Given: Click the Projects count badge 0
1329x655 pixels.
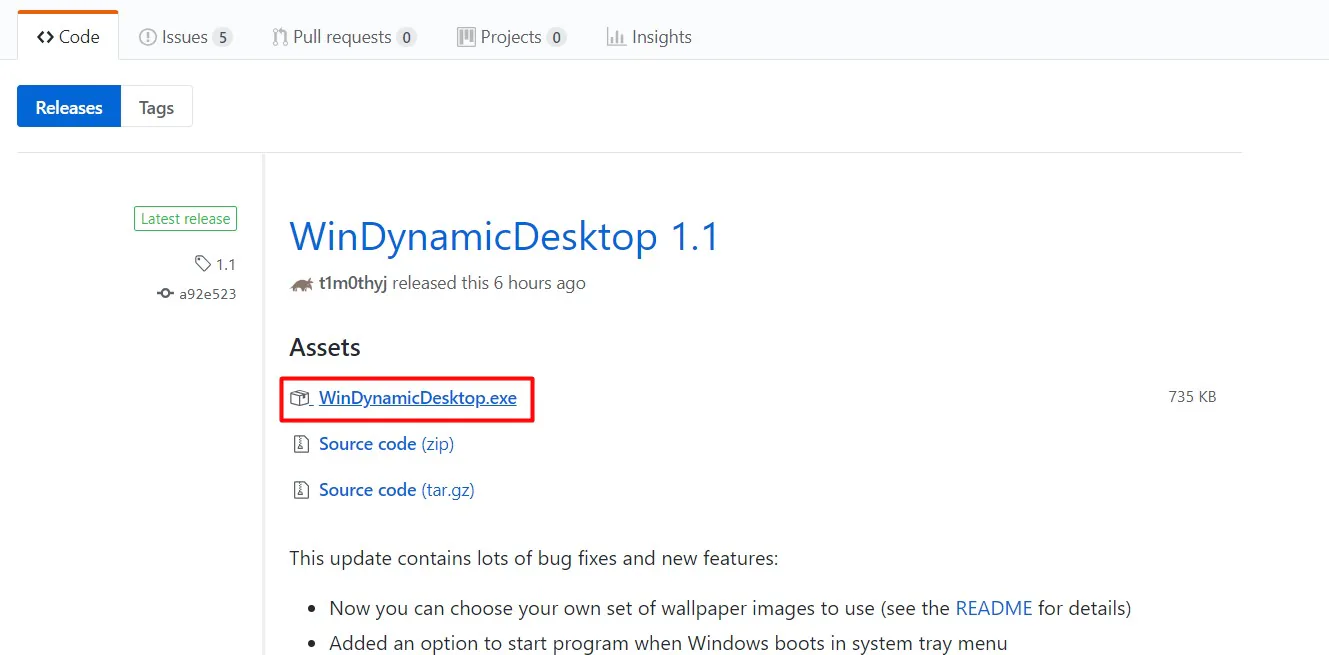Looking at the screenshot, I should click(556, 38).
